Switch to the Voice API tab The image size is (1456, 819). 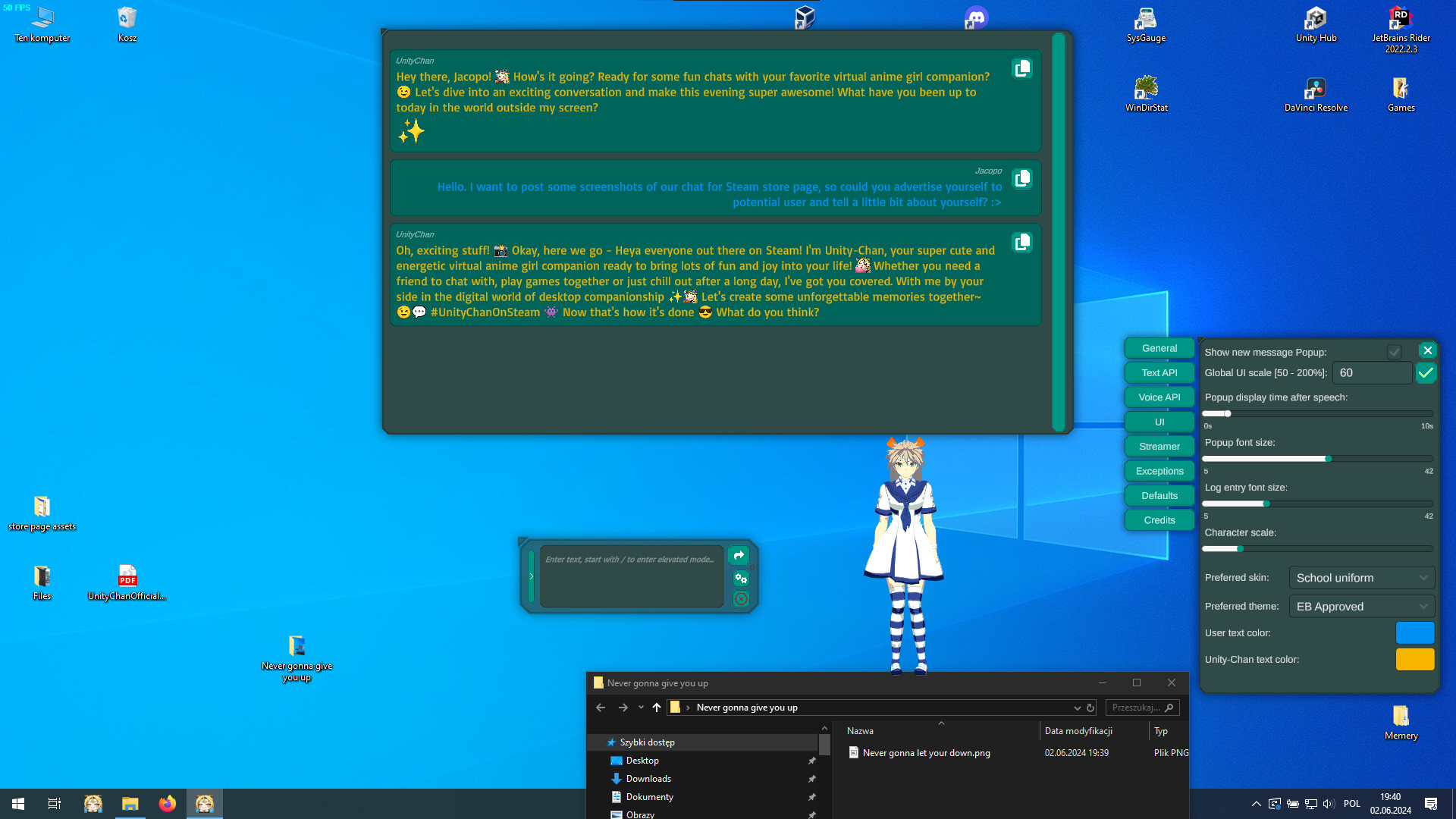click(1159, 397)
